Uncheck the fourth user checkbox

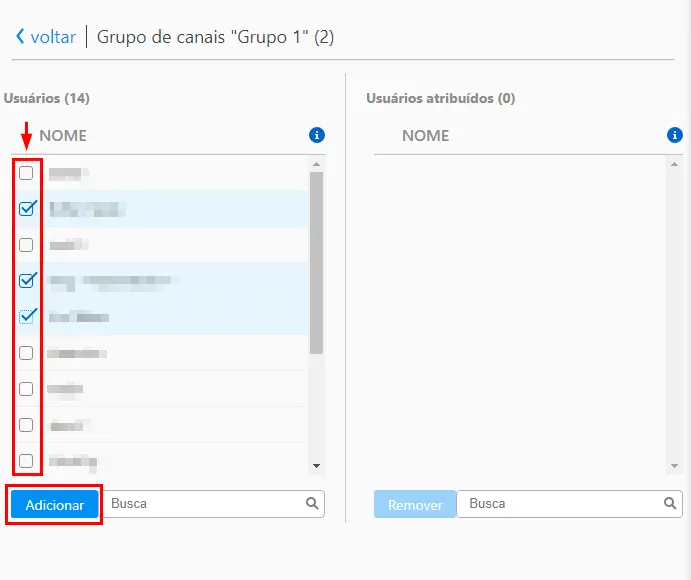point(26,280)
